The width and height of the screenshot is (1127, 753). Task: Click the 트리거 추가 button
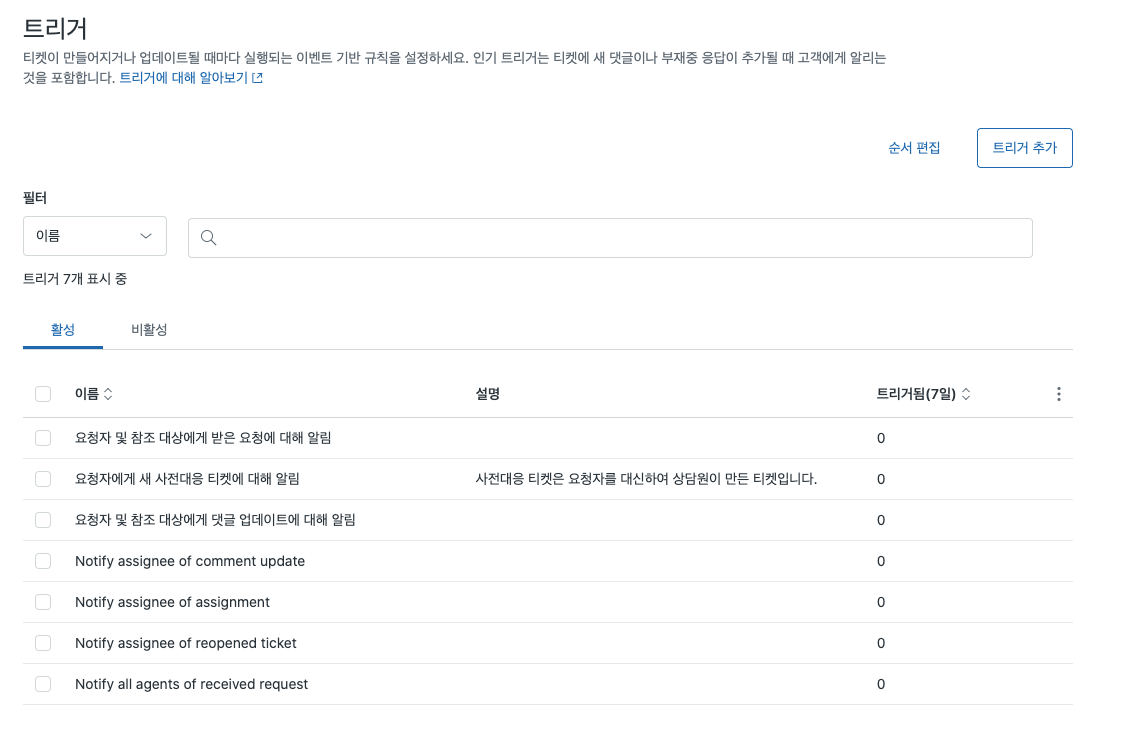click(x=1024, y=148)
